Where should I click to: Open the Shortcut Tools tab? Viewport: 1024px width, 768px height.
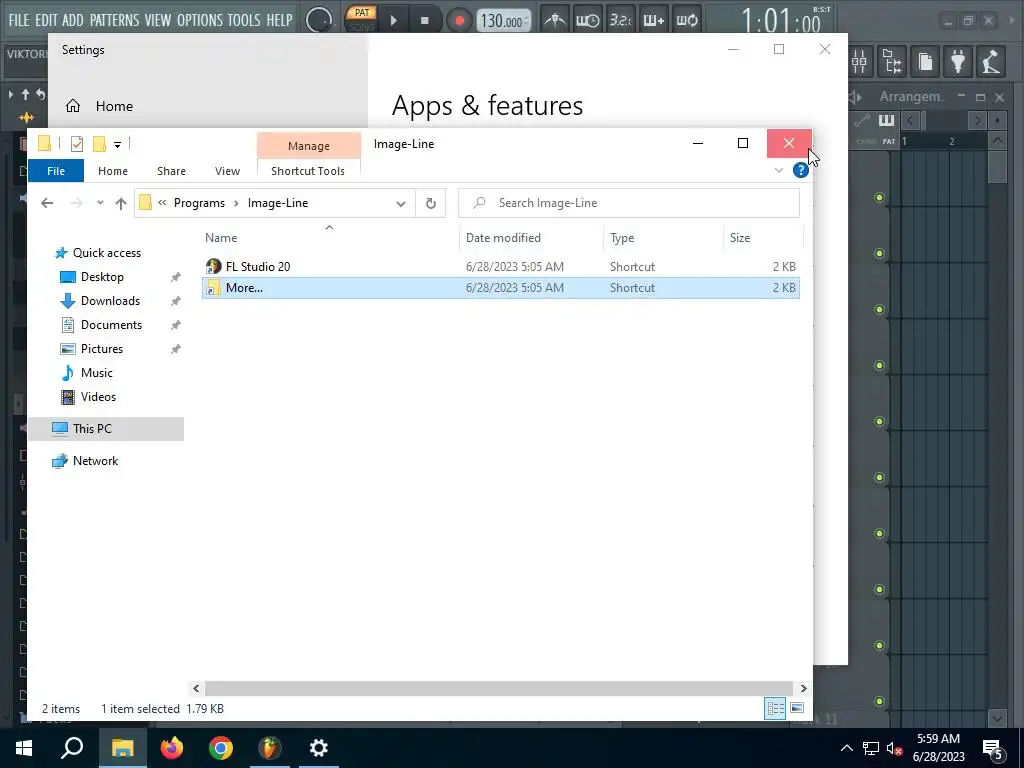[x=308, y=170]
